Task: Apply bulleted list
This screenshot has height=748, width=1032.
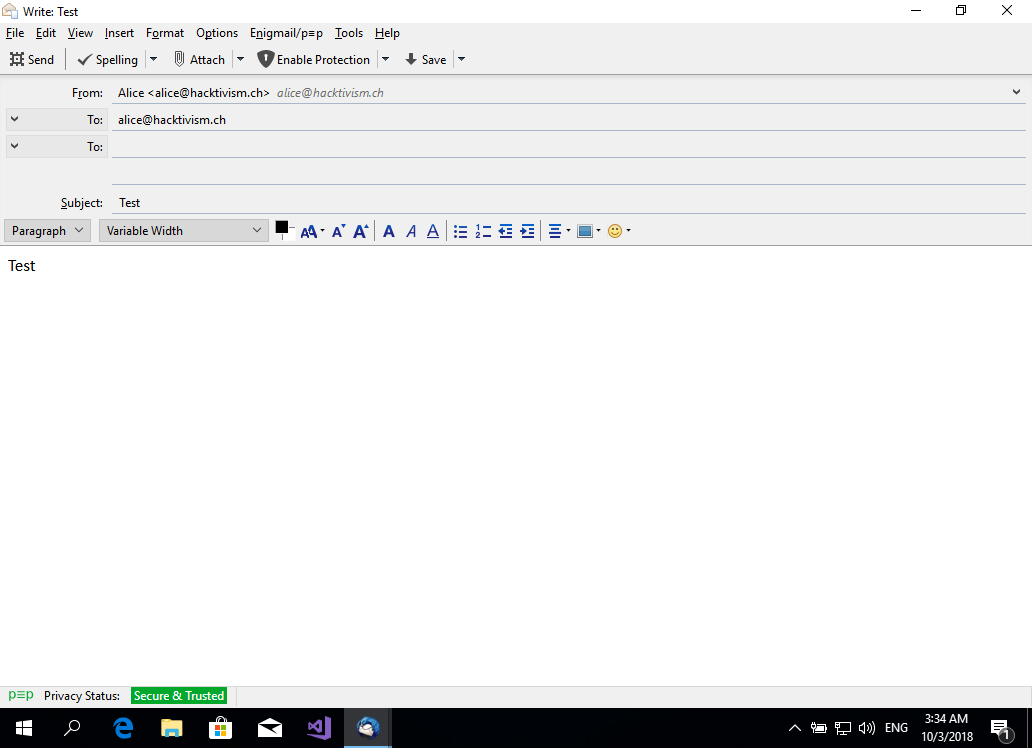Action: click(461, 231)
